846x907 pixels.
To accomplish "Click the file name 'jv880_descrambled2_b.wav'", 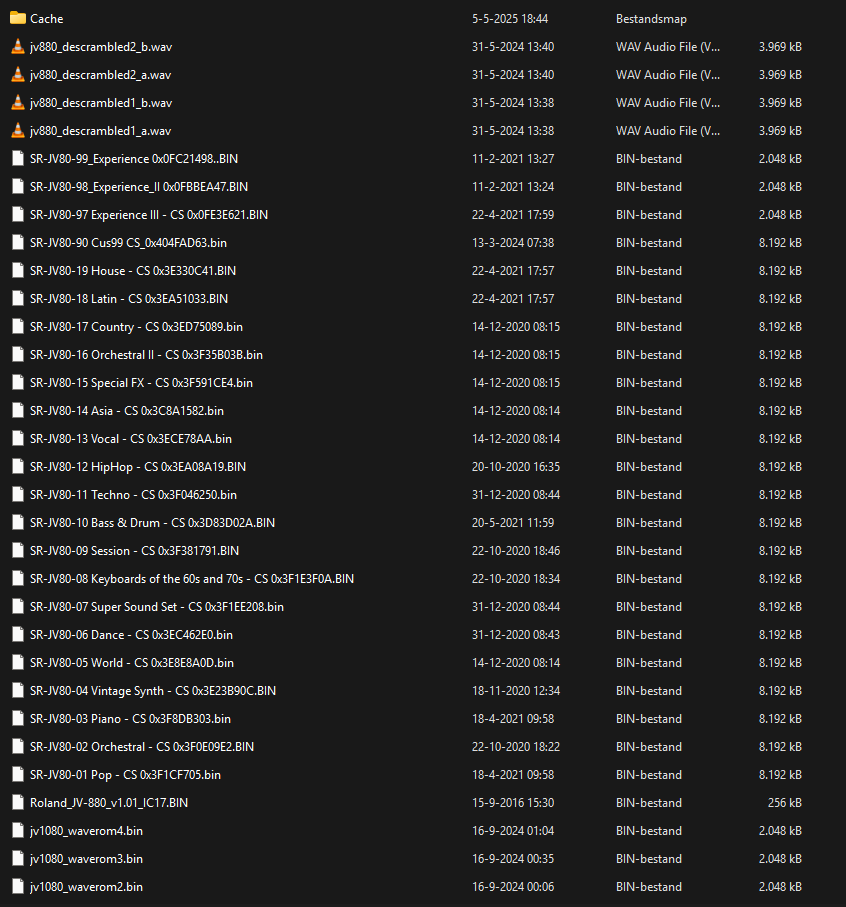I will click(x=101, y=47).
